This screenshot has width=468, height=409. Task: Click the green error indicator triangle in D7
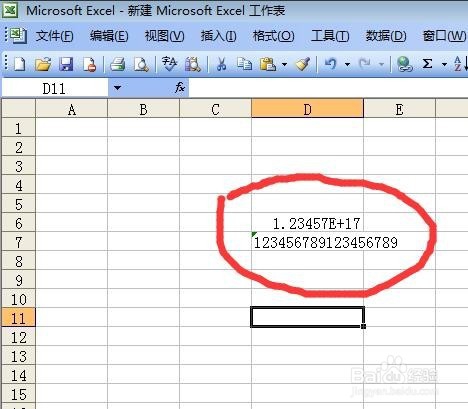(x=254, y=234)
